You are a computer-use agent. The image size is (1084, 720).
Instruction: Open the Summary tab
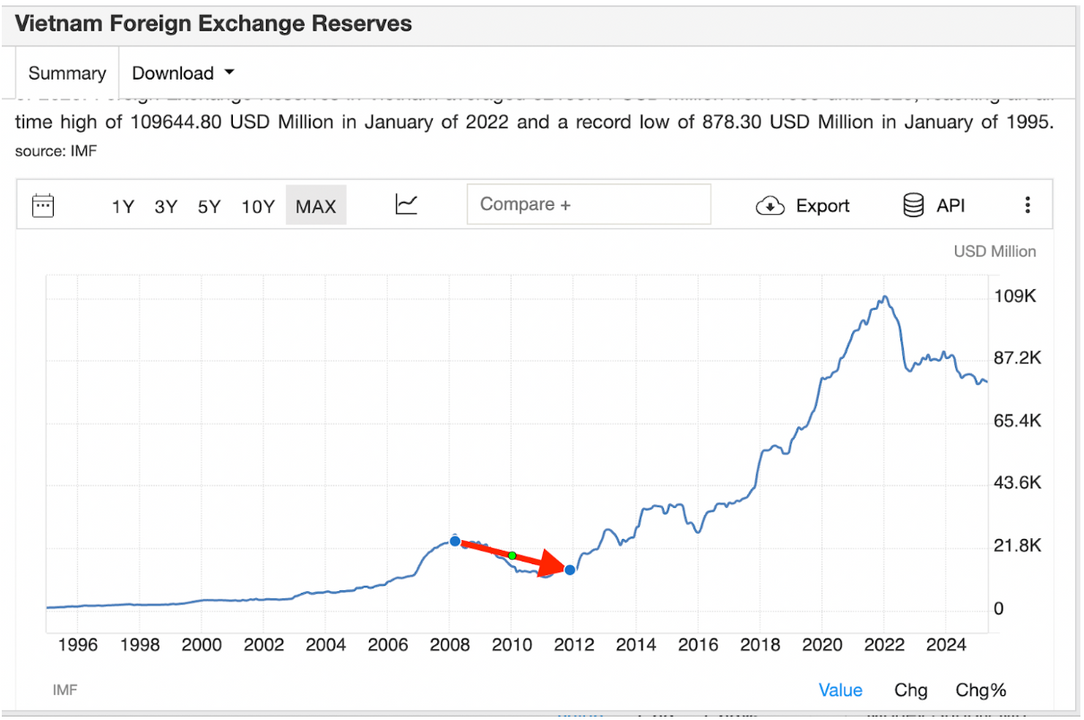[67, 73]
